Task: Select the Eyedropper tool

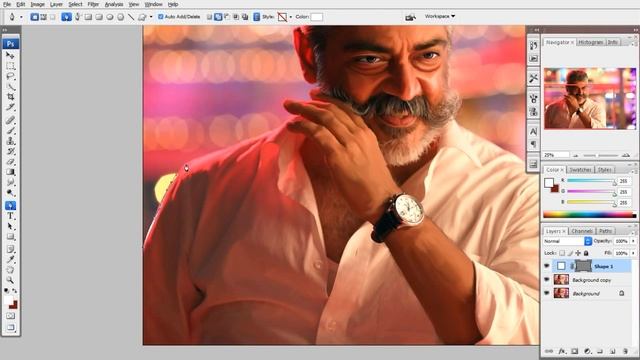Action: tap(10, 259)
